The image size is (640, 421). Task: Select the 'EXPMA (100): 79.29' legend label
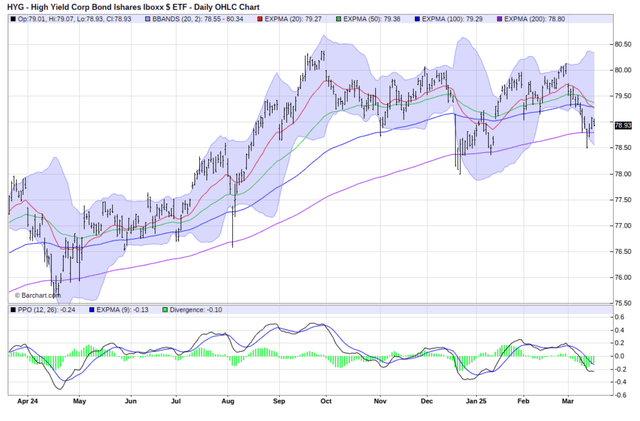pyautogui.click(x=452, y=19)
